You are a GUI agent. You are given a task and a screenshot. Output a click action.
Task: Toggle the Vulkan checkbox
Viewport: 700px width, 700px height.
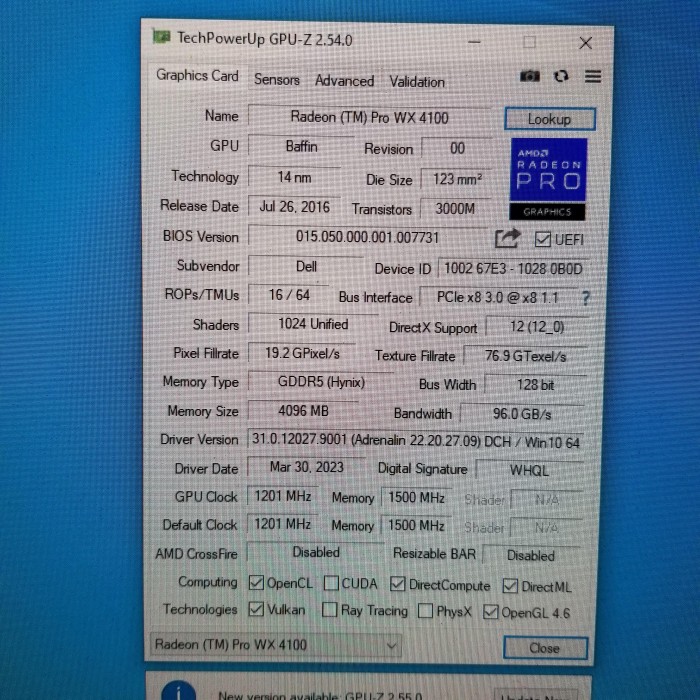click(x=256, y=608)
